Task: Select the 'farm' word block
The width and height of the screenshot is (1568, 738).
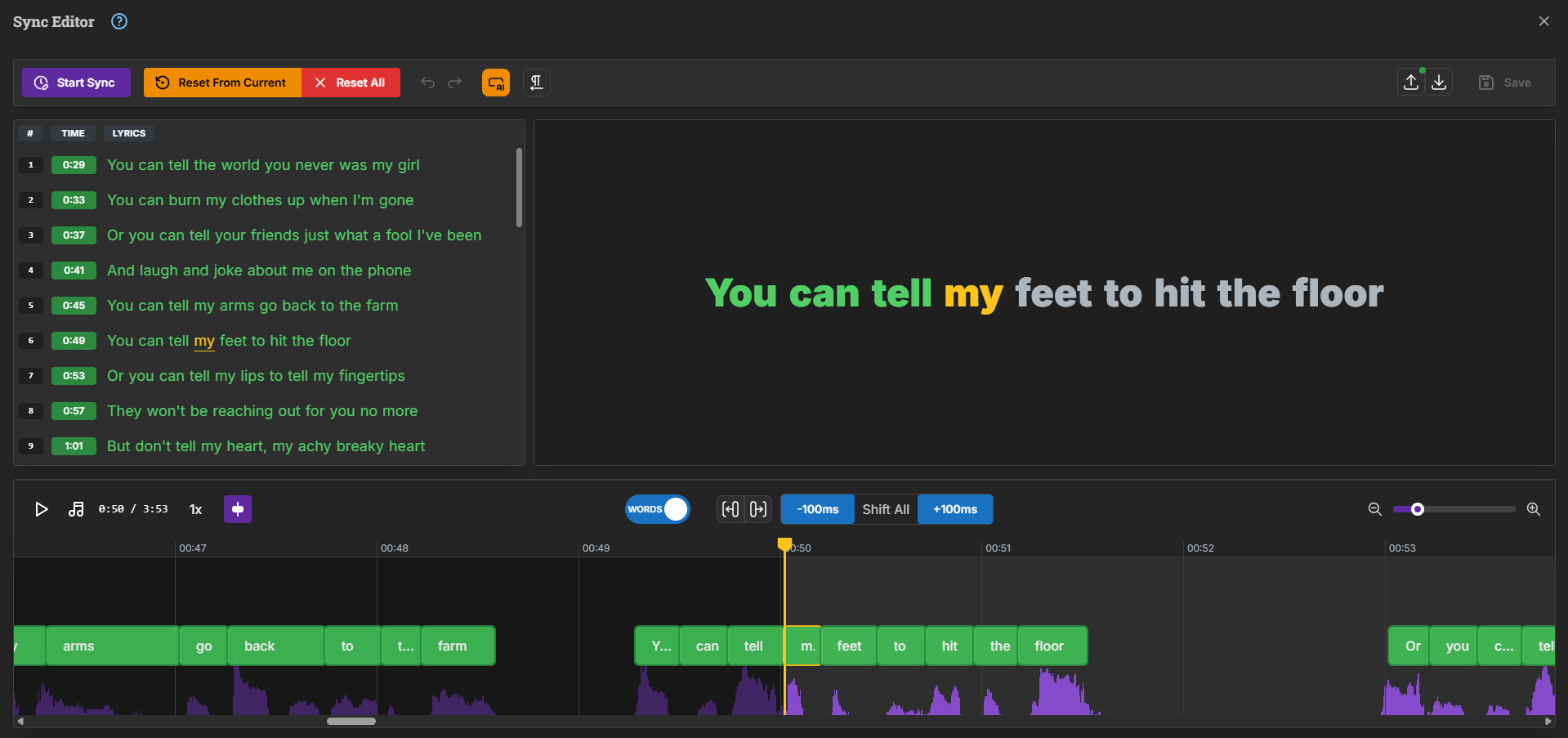Action: pos(458,646)
